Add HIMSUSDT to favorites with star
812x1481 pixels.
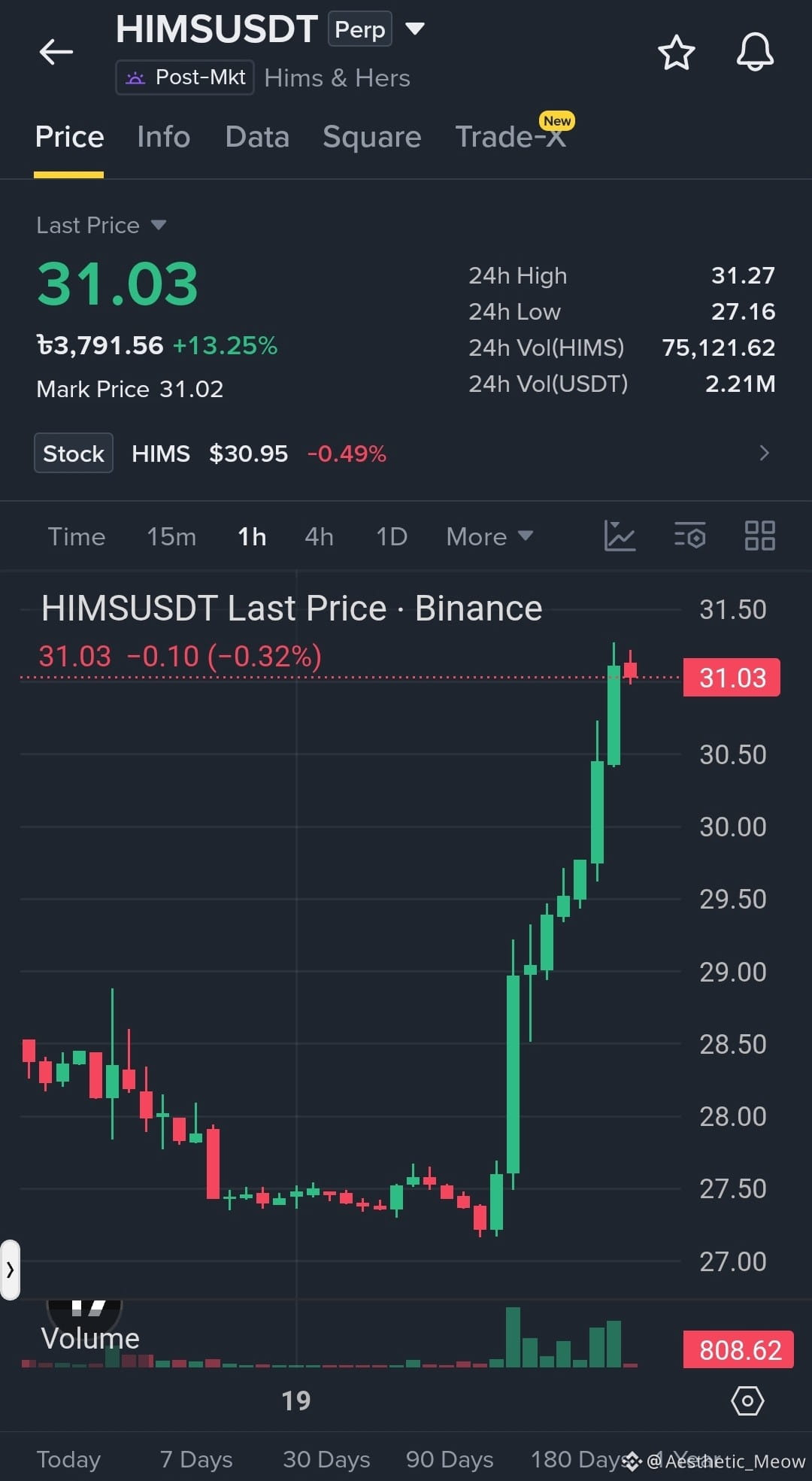(676, 53)
